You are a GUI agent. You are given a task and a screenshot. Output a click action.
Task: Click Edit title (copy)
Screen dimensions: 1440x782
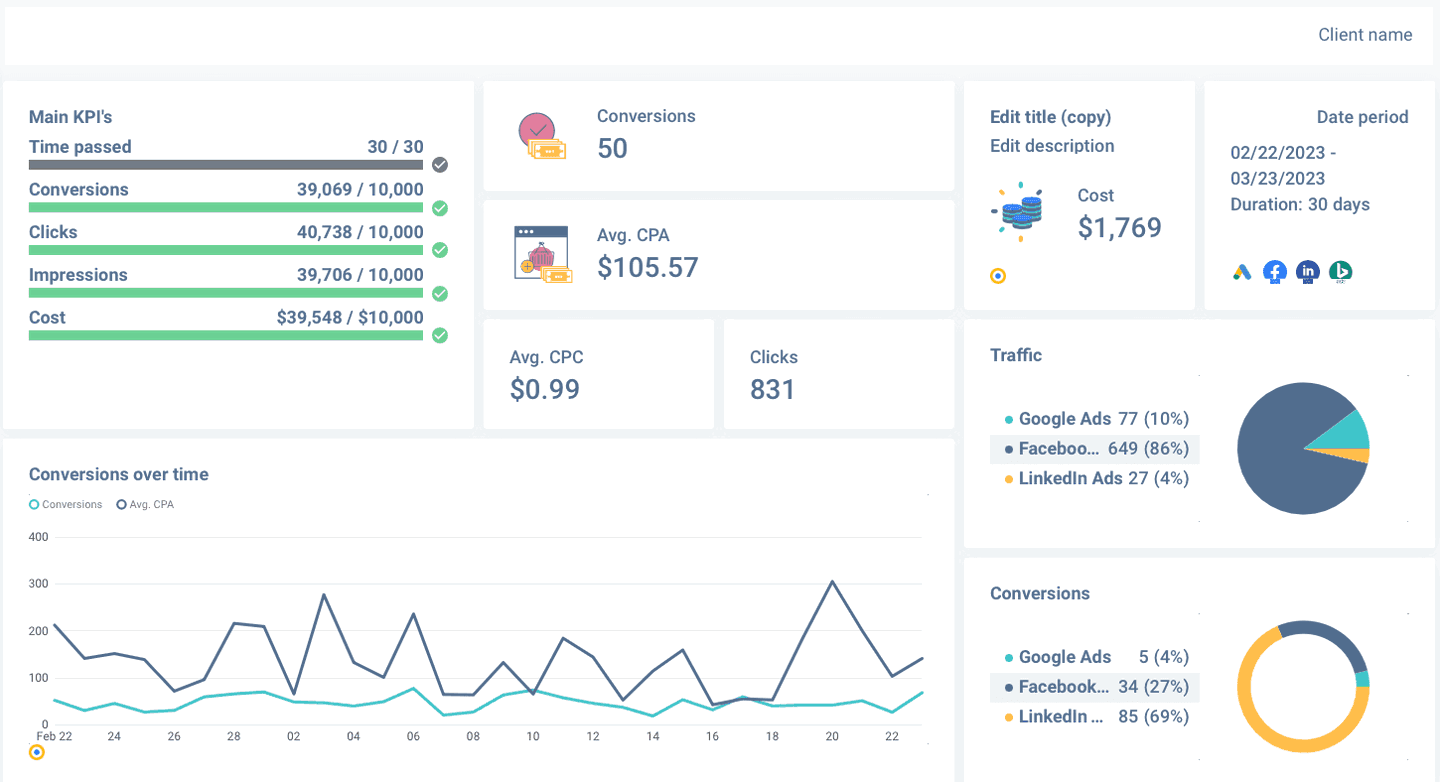coord(1050,117)
